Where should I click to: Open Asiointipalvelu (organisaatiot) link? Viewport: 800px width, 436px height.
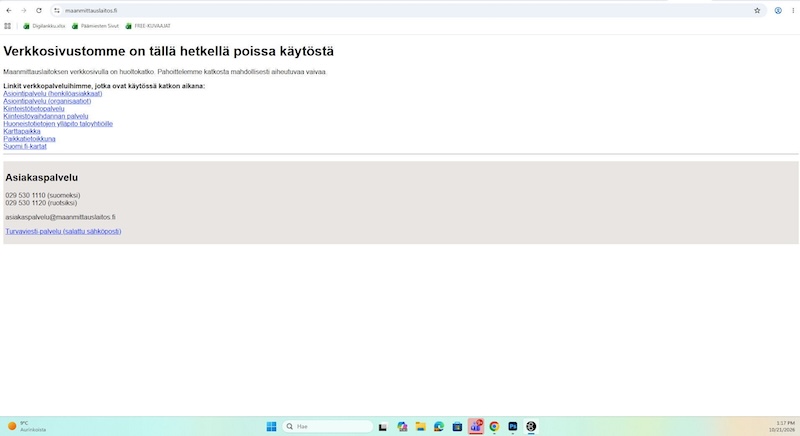click(47, 101)
